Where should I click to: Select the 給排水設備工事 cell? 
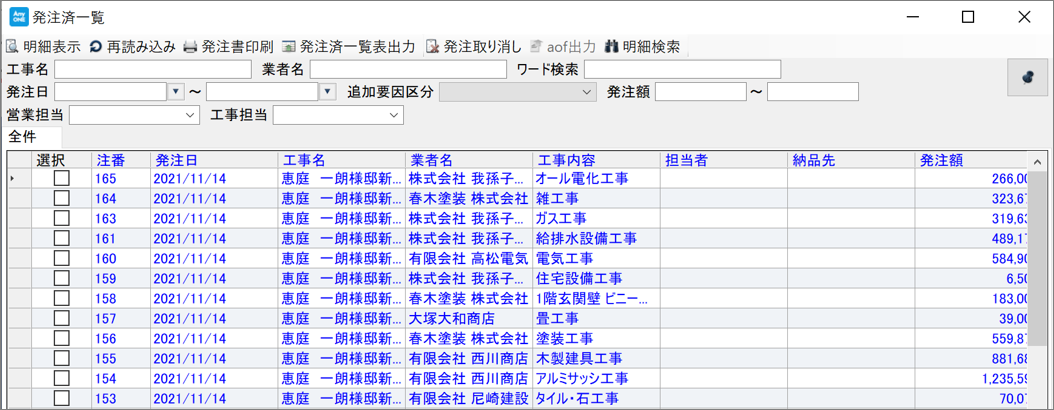coord(596,239)
